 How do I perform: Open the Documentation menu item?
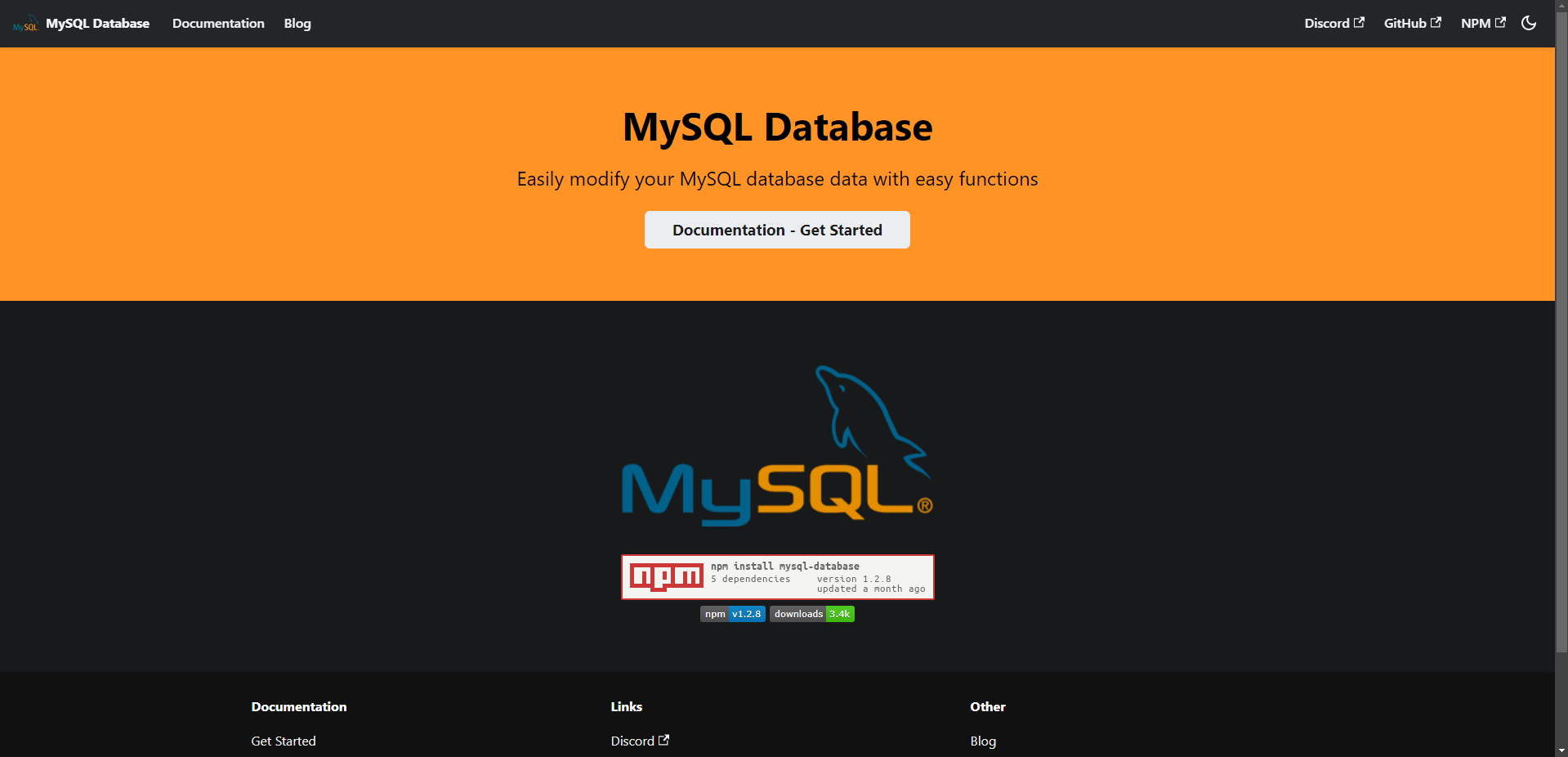217,23
